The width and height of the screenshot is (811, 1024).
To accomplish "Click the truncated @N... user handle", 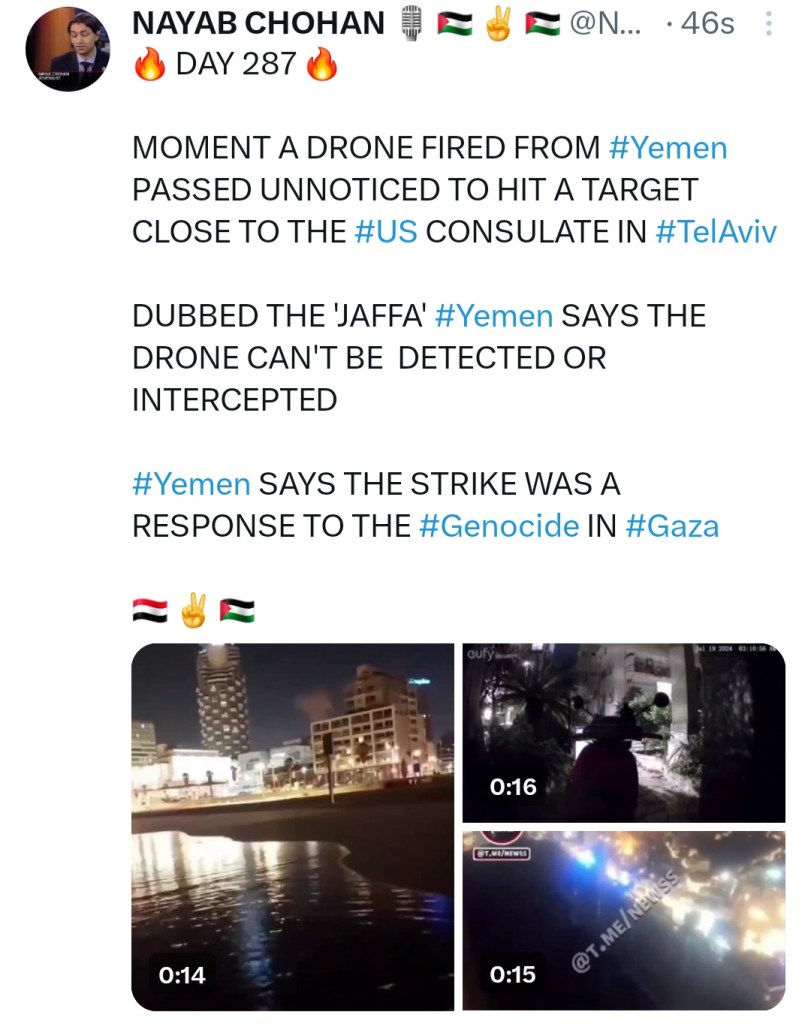I will coord(606,23).
